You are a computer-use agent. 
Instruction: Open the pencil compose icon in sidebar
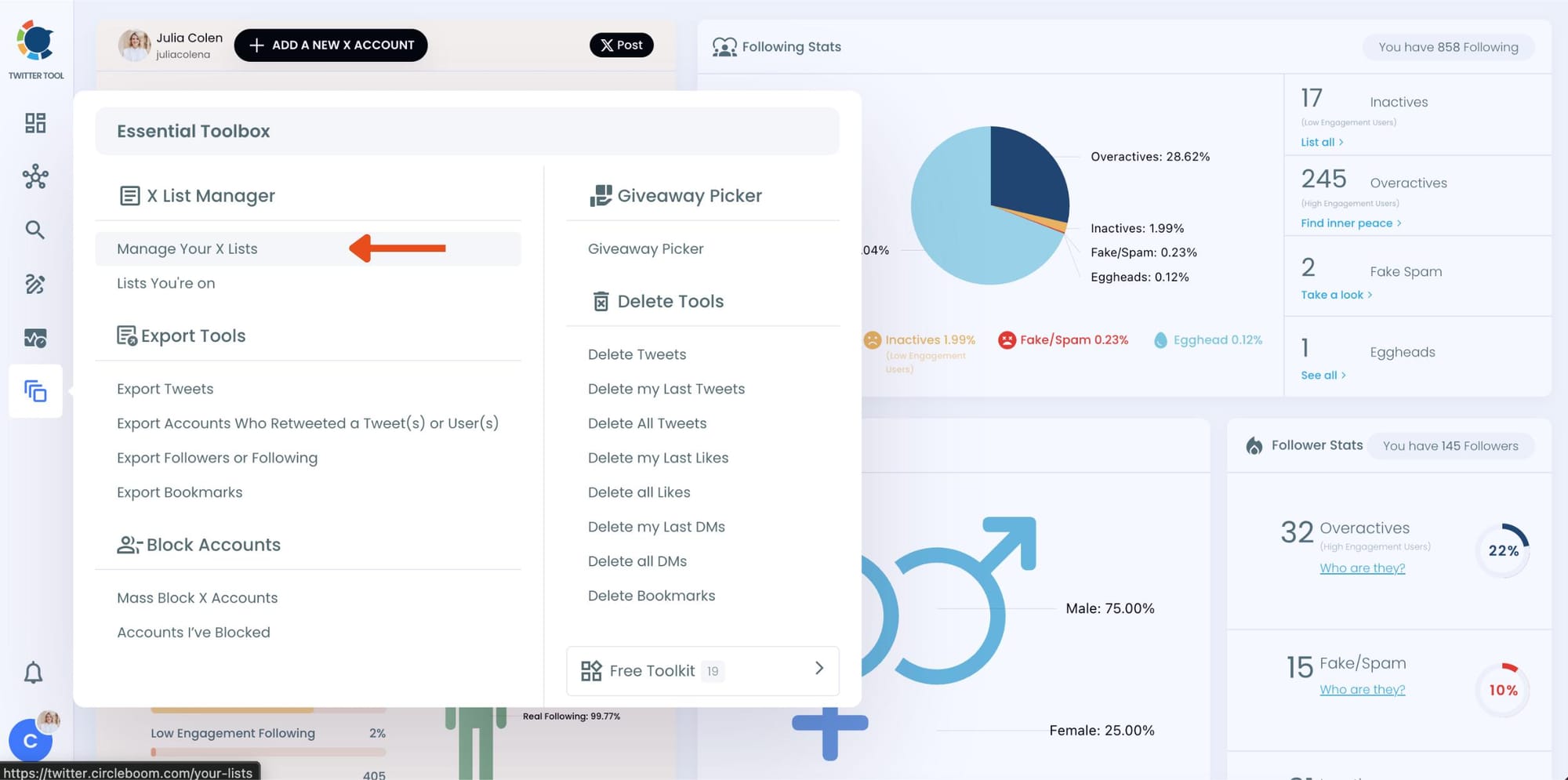coord(35,284)
